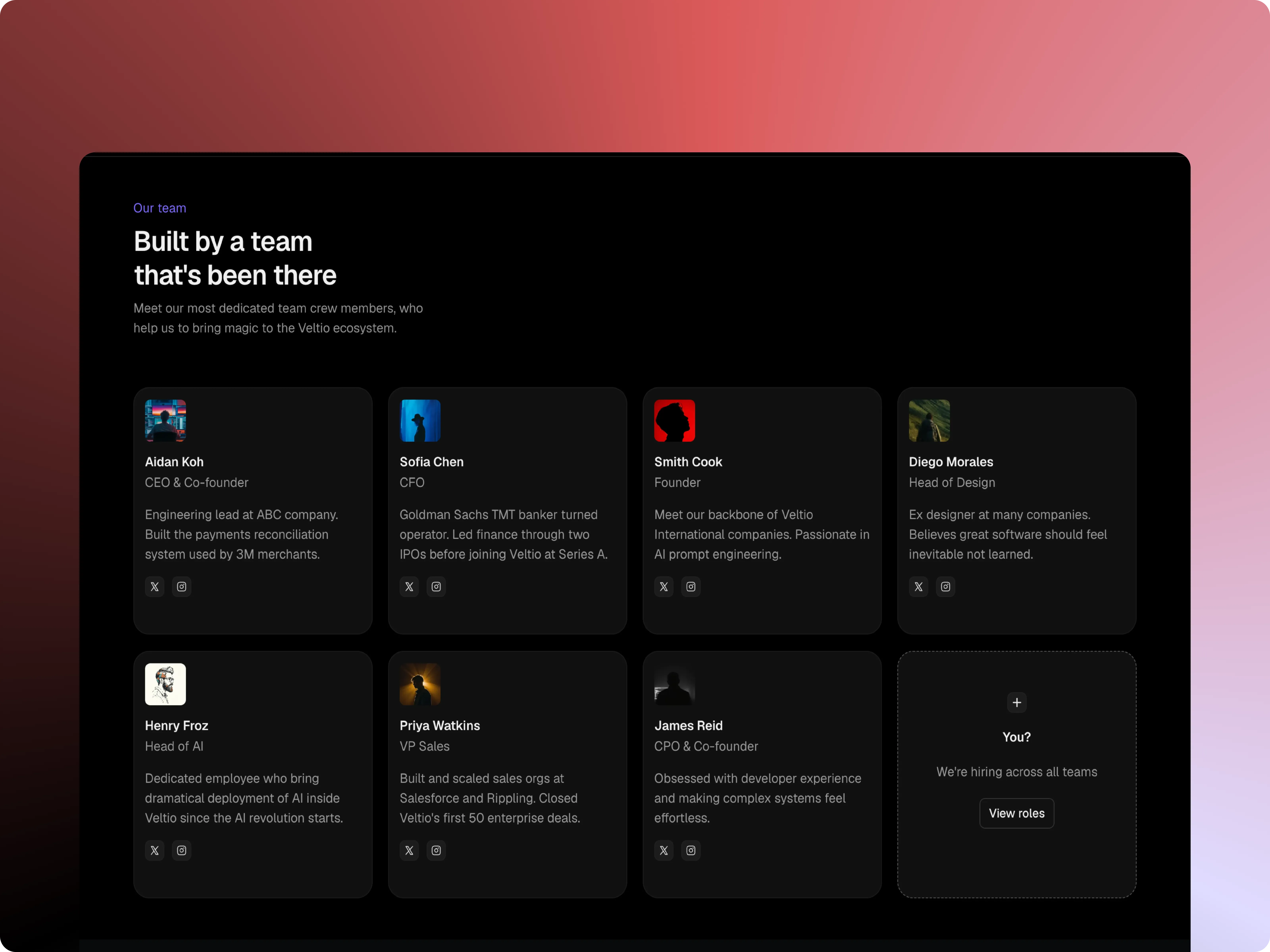Click the bio starting 'Dedicated employee who bring'
The image size is (1270, 952).
244,798
